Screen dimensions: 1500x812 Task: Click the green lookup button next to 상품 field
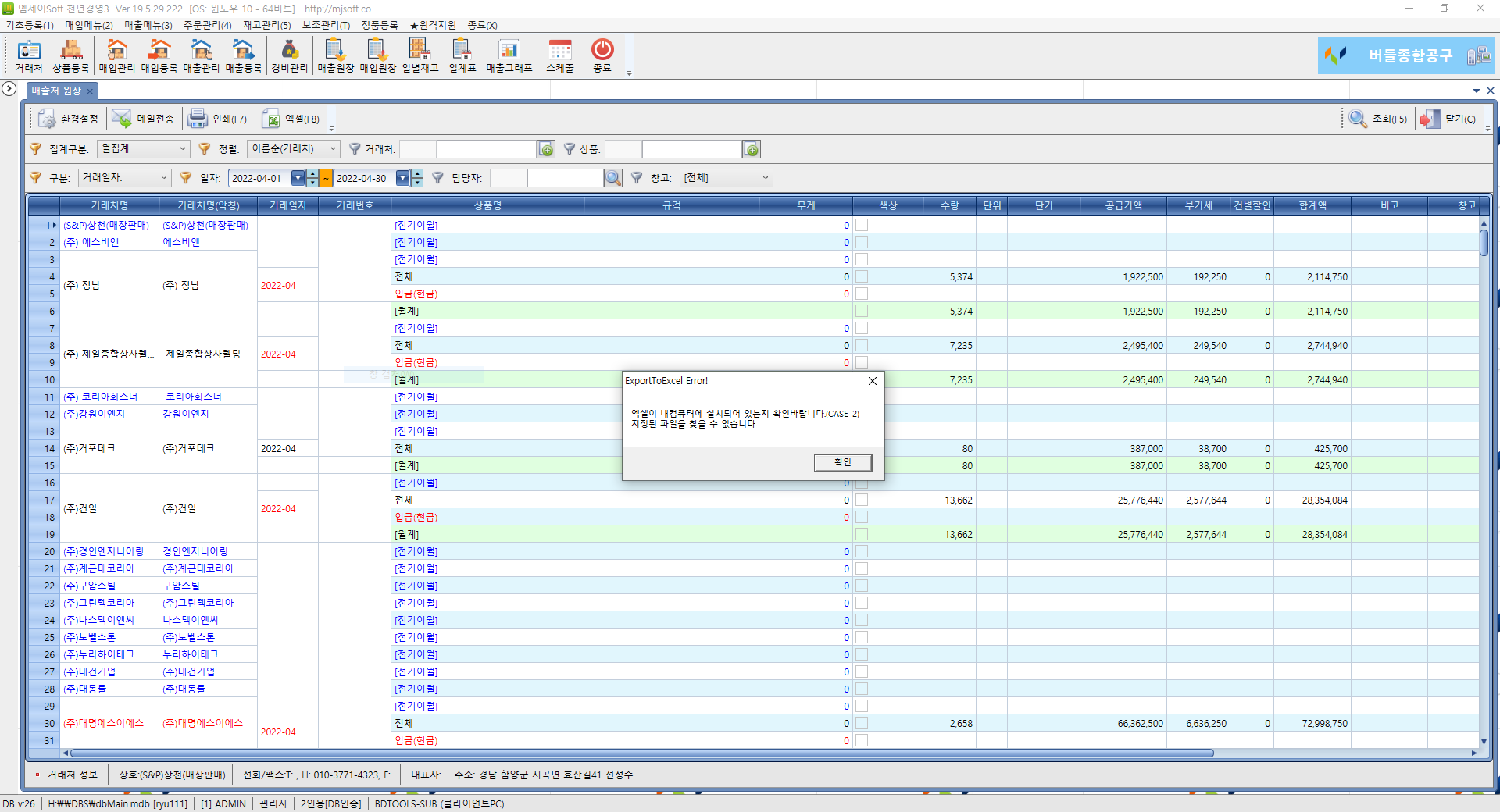click(752, 149)
